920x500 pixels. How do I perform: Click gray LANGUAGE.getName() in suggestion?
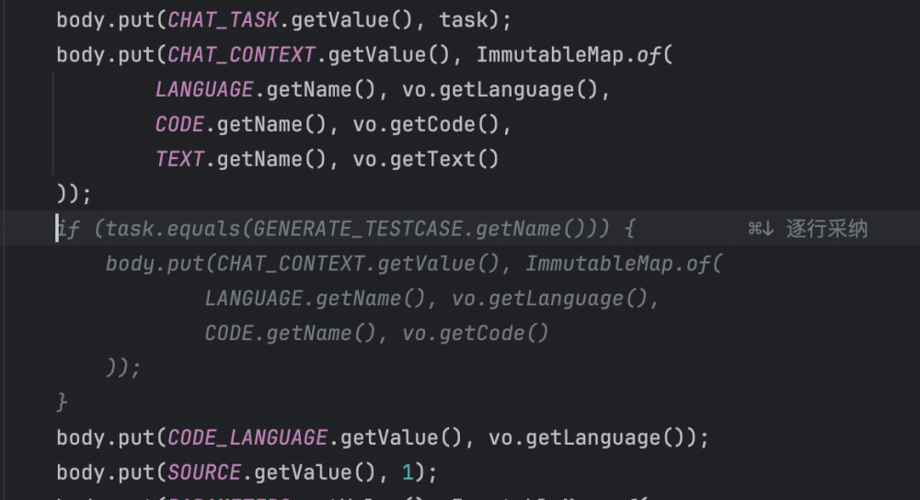[314, 299]
